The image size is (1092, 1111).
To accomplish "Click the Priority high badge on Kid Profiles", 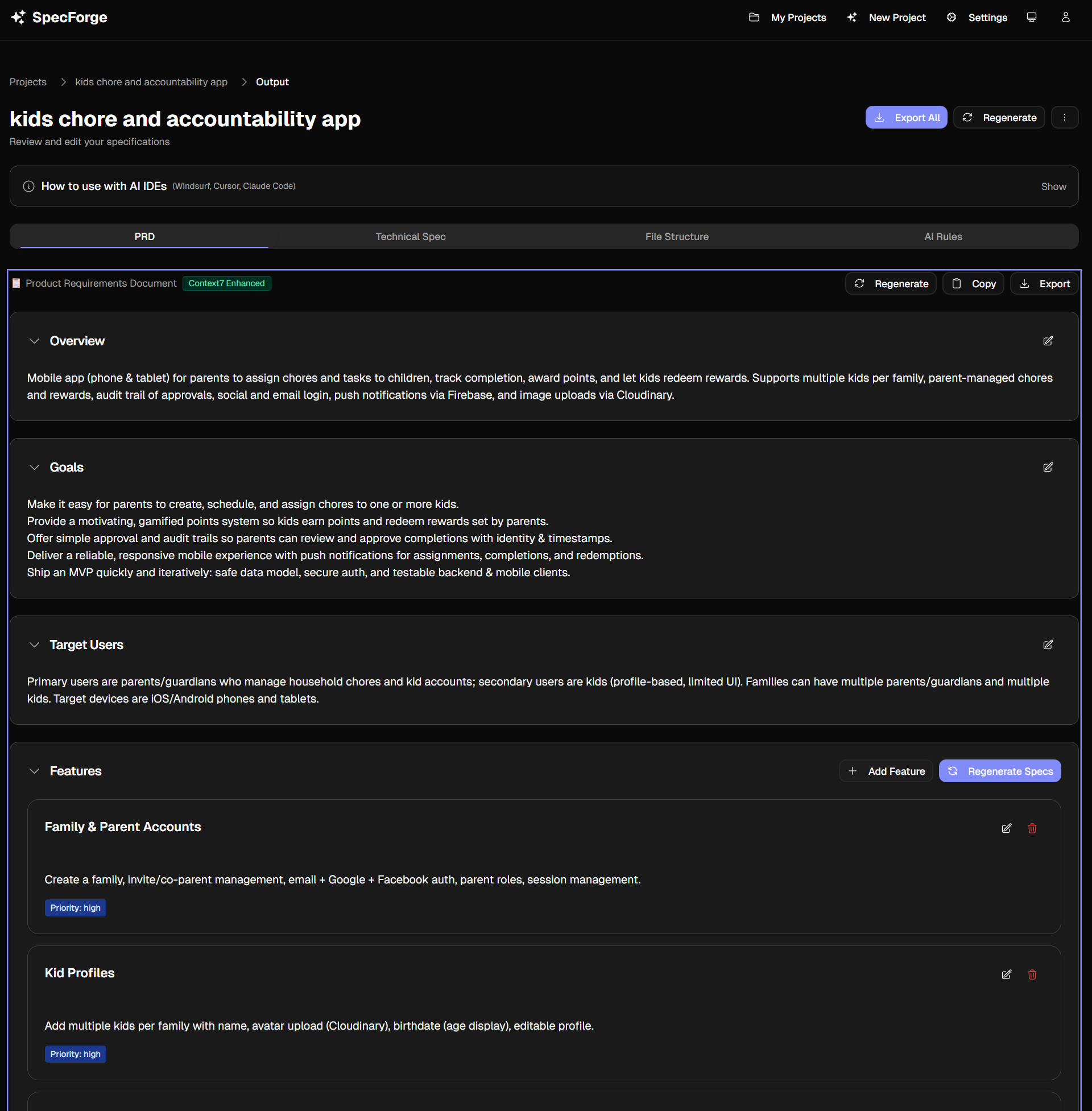I will coord(75,1054).
